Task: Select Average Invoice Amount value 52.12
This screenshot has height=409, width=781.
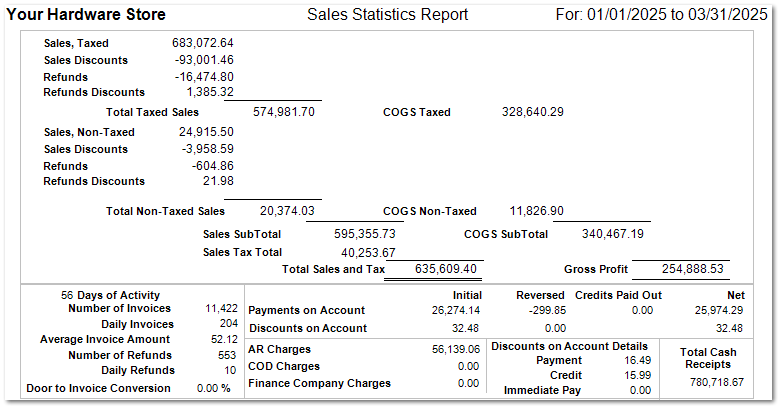Action: pos(225,339)
